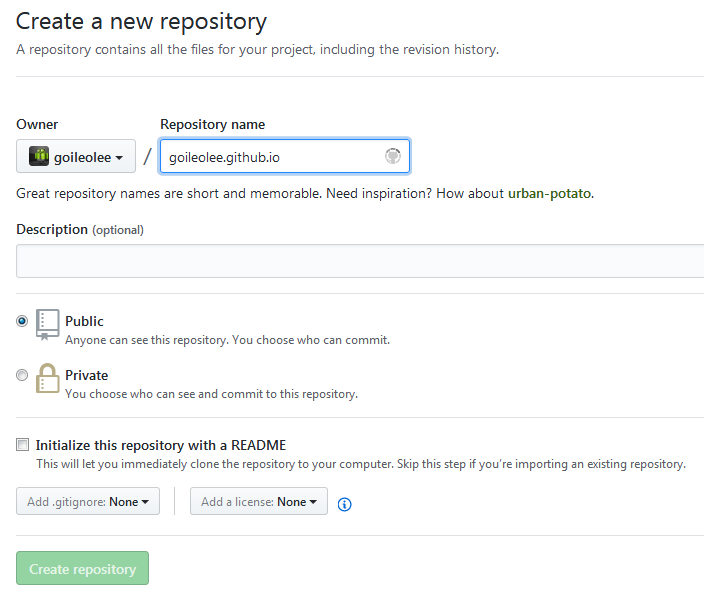Image resolution: width=704 pixels, height=601 pixels.
Task: Click the bold Private label text
Action: coord(86,375)
